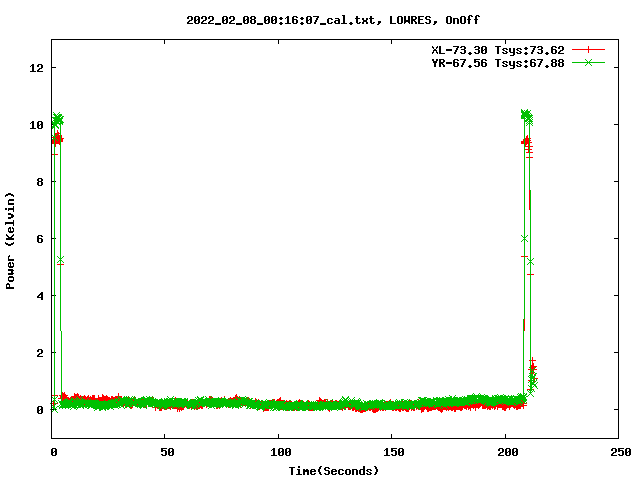Click the plot title 2022_02_08_00:16:07_cal.txt, LOWRES, OnOff
The image size is (640, 480).
(333, 20)
